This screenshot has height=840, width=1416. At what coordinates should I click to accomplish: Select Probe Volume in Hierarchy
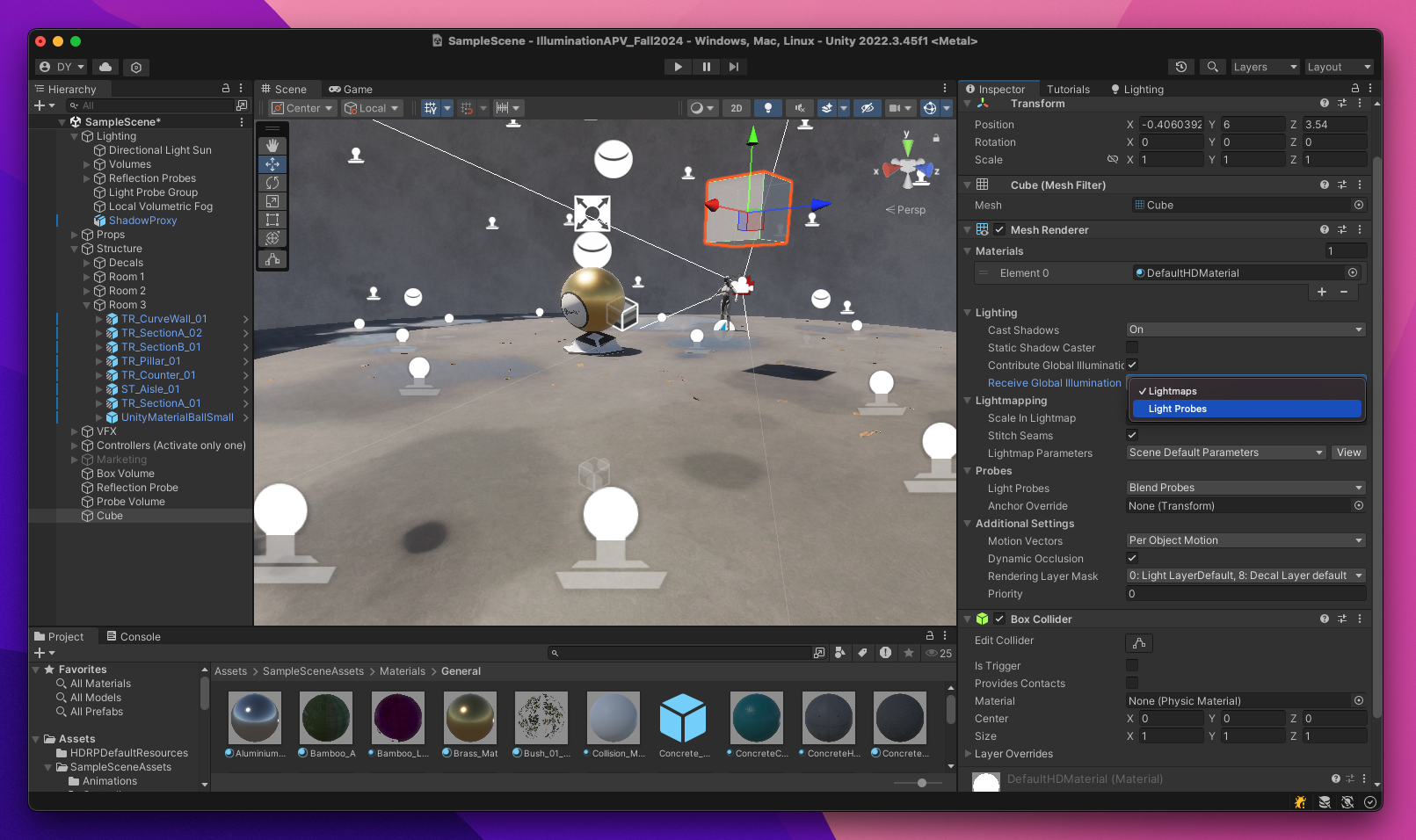pyautogui.click(x=130, y=502)
